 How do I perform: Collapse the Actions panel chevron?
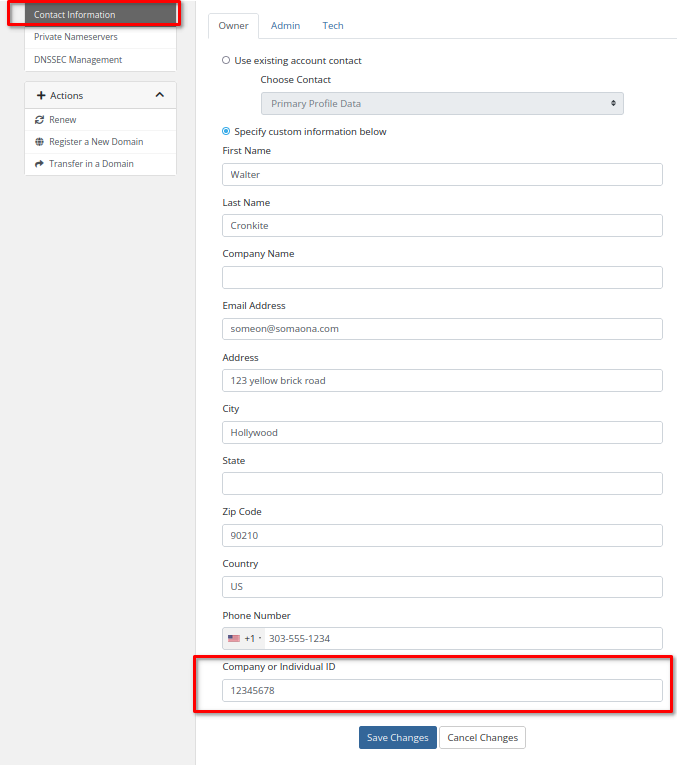click(160, 96)
